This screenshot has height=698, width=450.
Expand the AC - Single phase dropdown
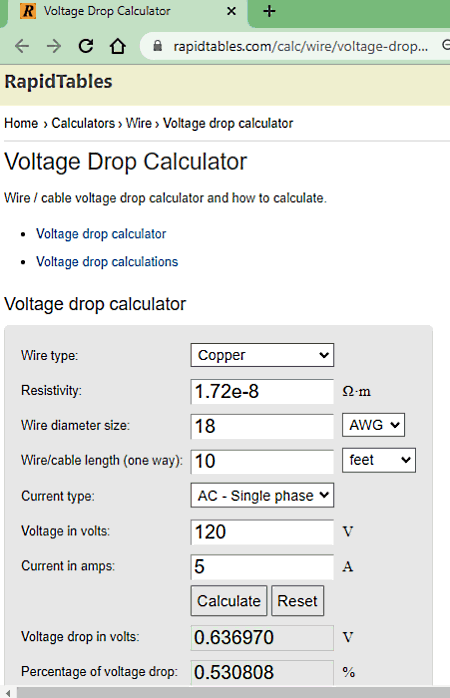(x=262, y=495)
